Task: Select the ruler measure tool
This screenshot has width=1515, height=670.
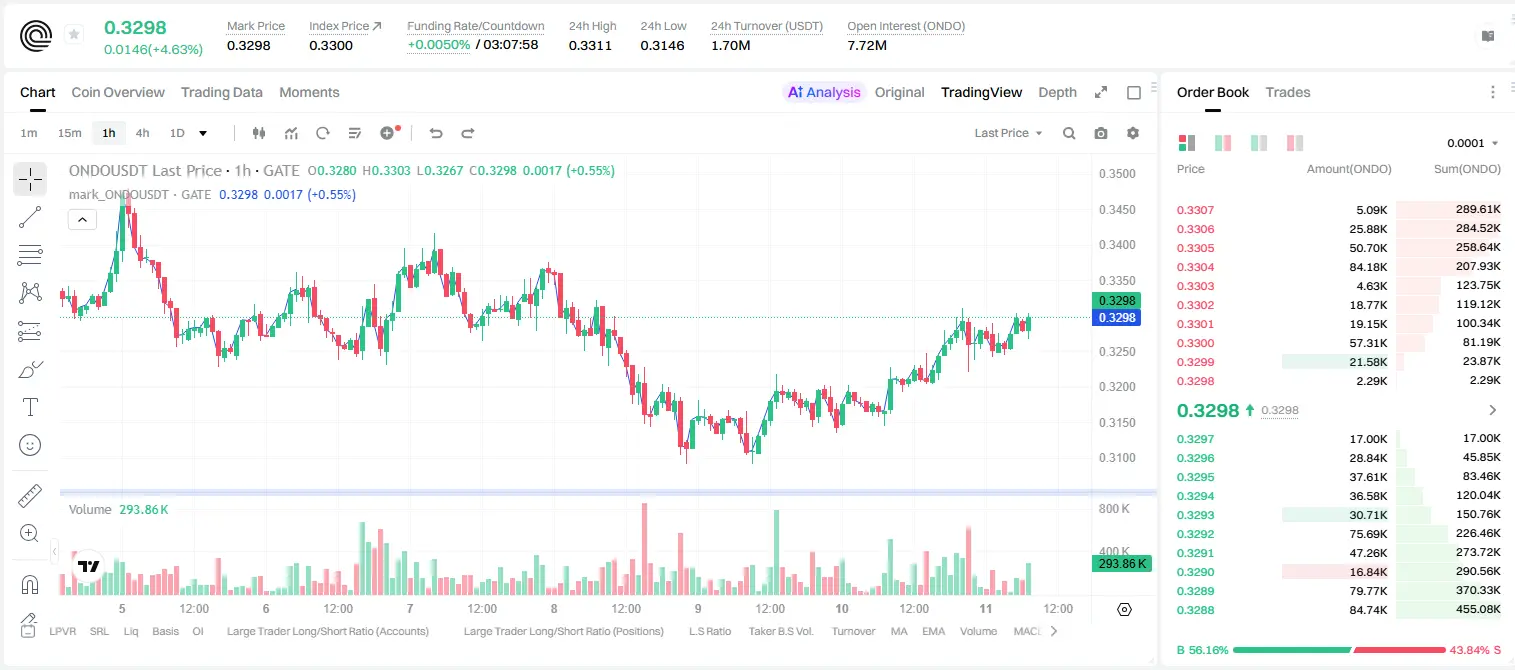Action: (30, 496)
